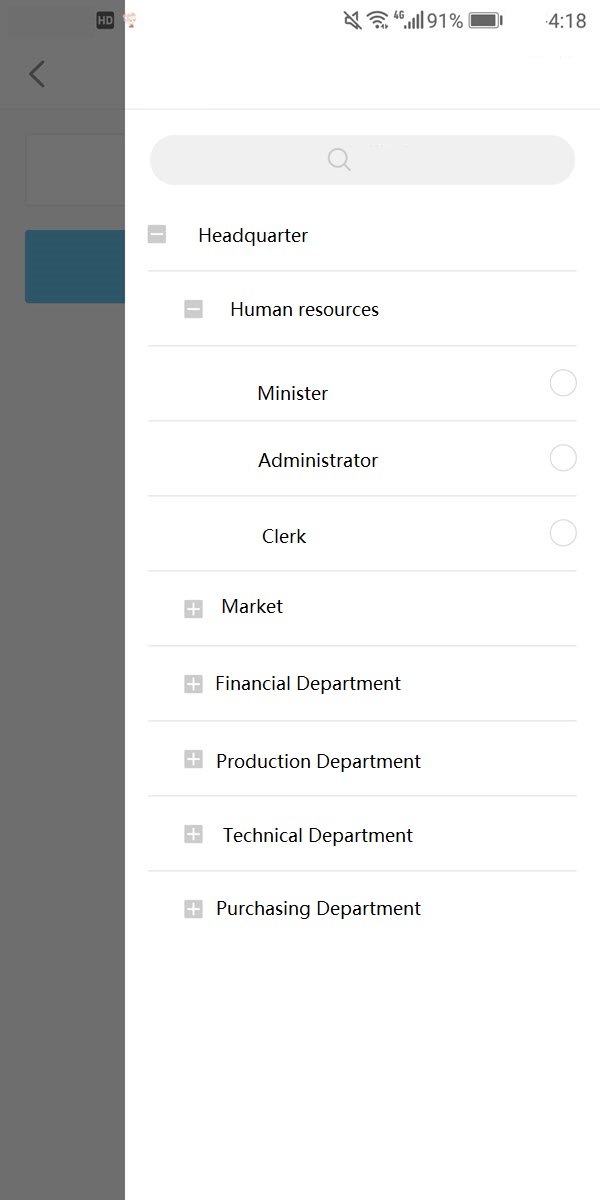Screen dimensions: 600x1200
Task: Click the back arrow at top left
Action: 36,73
